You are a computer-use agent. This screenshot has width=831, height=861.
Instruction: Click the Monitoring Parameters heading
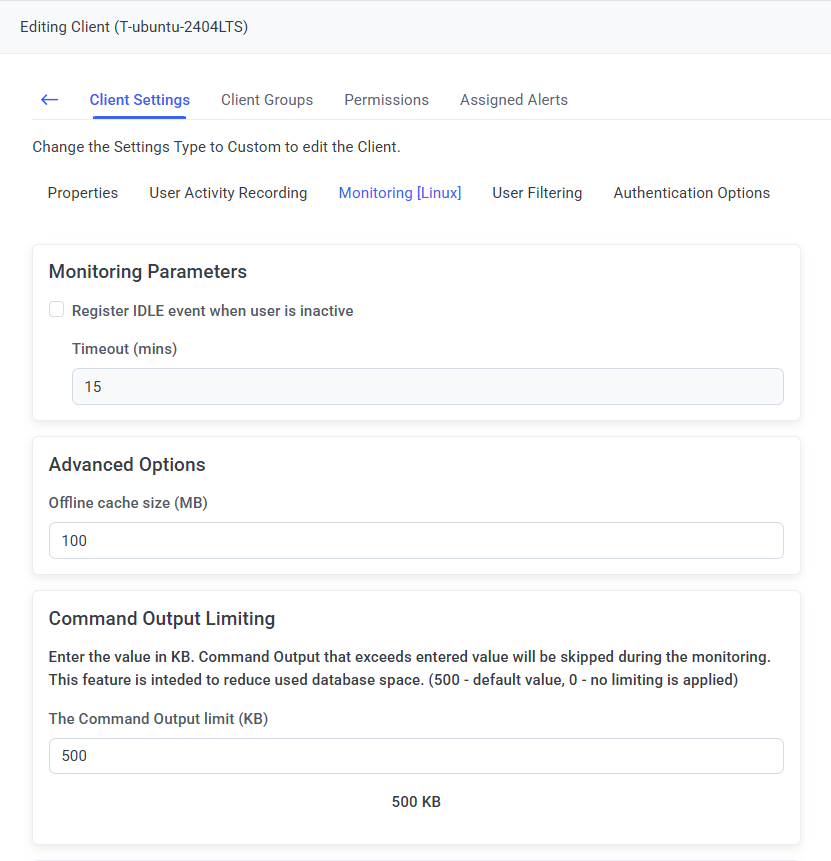tap(148, 272)
